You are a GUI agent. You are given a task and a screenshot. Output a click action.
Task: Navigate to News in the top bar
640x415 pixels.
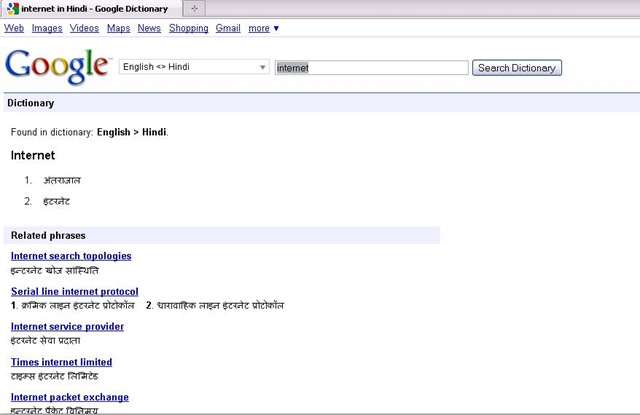[x=149, y=28]
